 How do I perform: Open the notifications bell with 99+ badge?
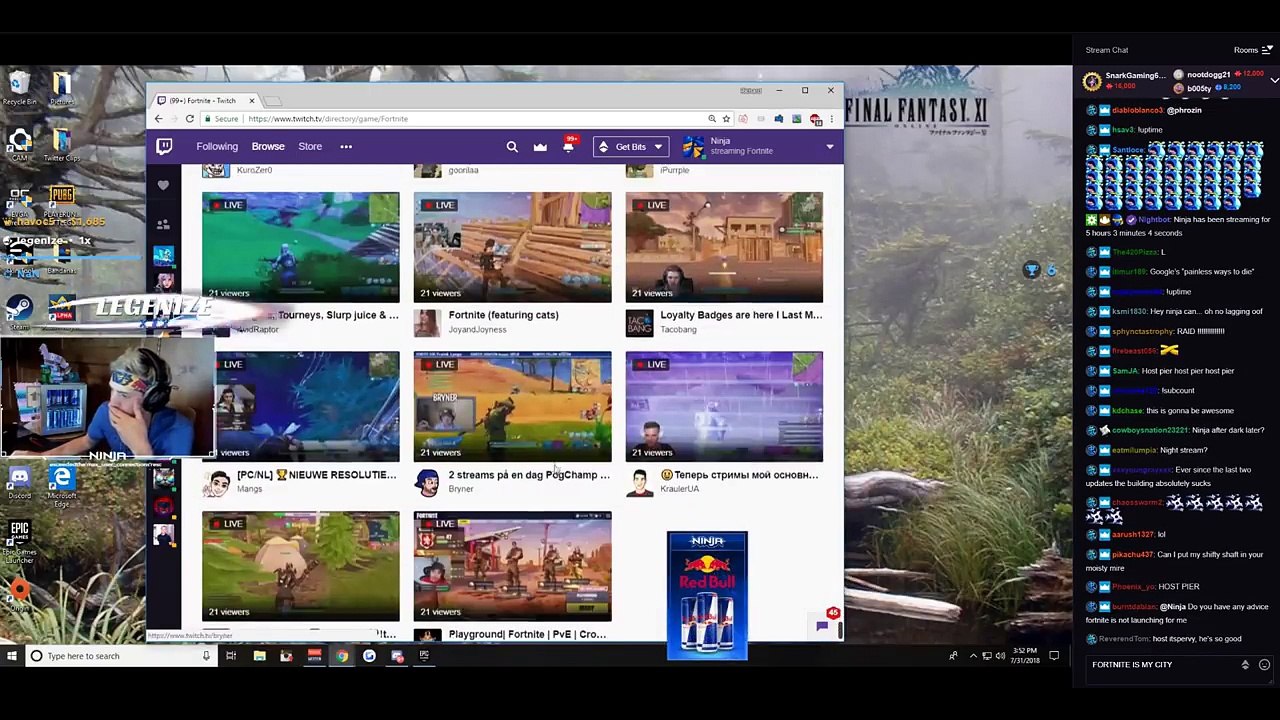pyautogui.click(x=568, y=147)
